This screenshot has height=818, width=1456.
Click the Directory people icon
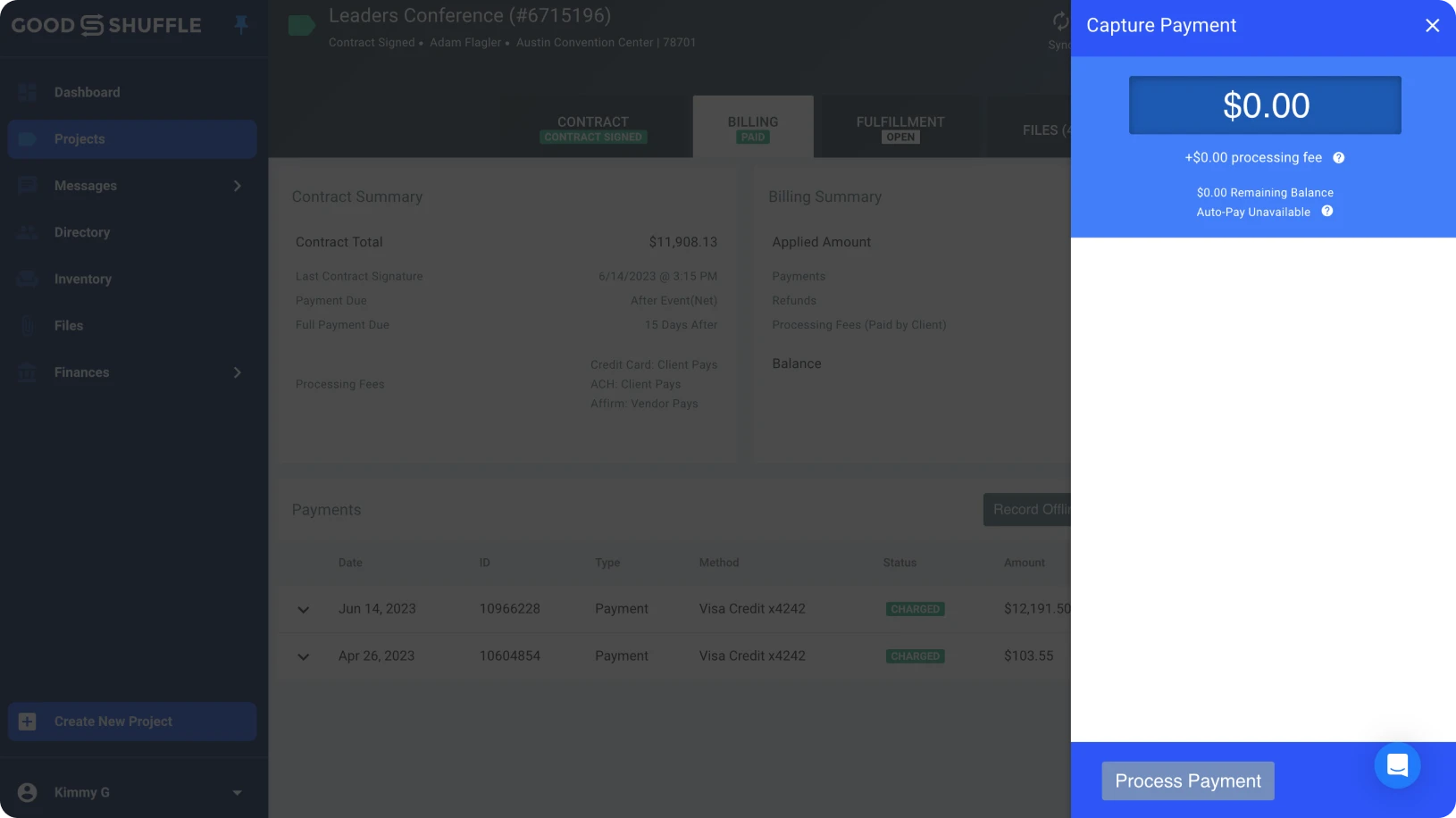(x=28, y=232)
